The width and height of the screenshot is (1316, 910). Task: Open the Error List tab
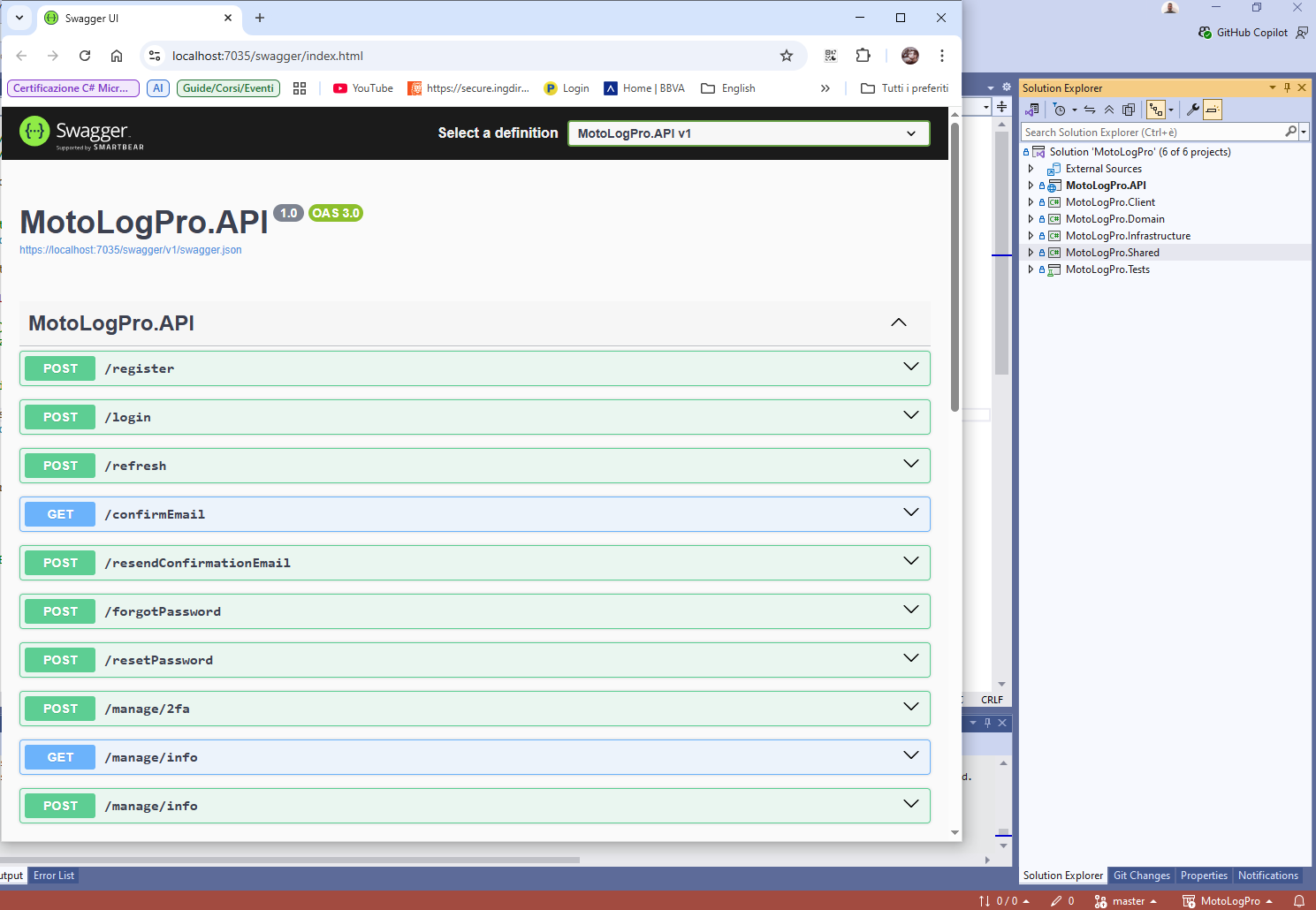coord(54,876)
